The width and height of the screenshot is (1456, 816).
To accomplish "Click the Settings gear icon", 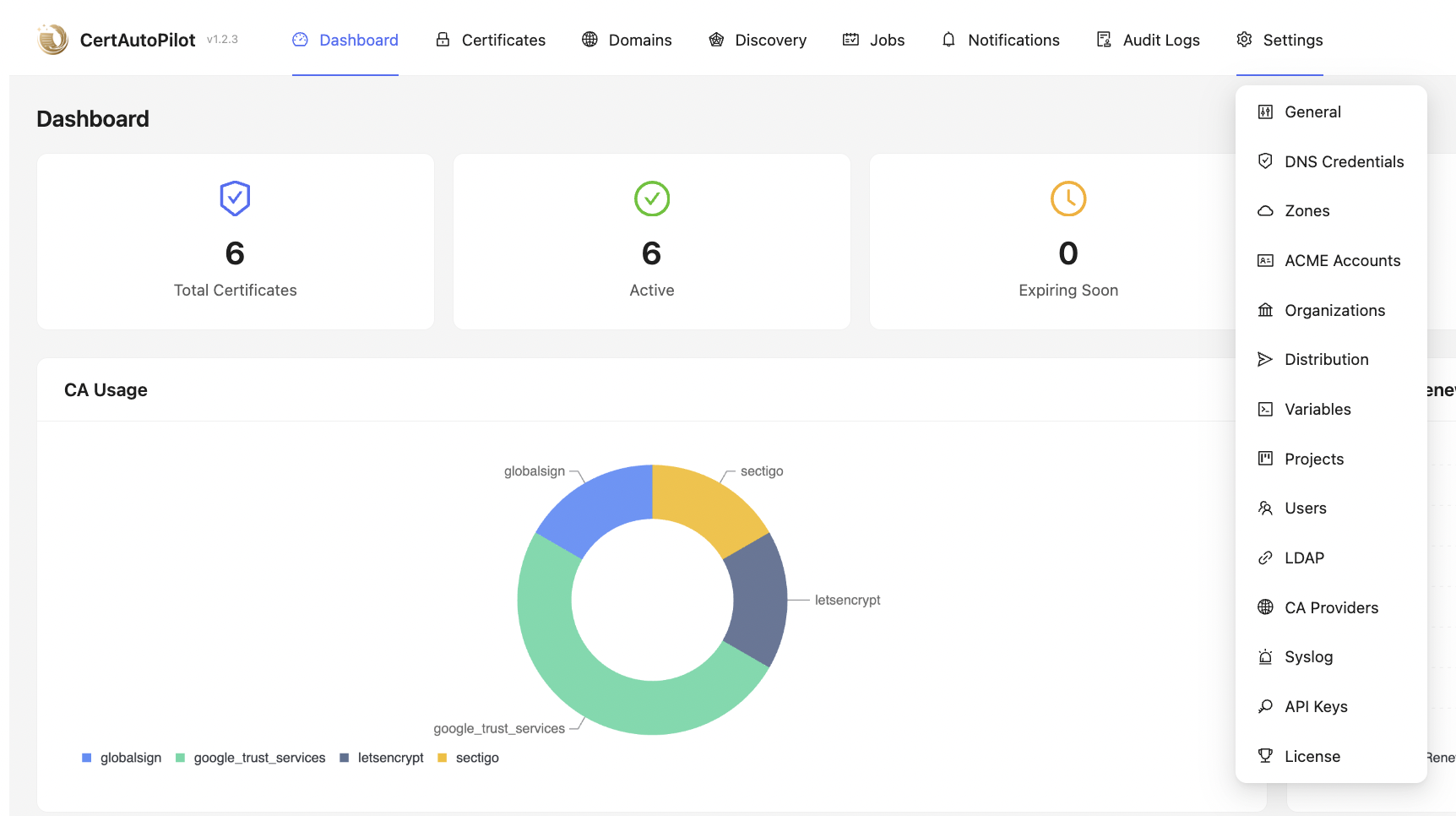I will [x=1243, y=40].
